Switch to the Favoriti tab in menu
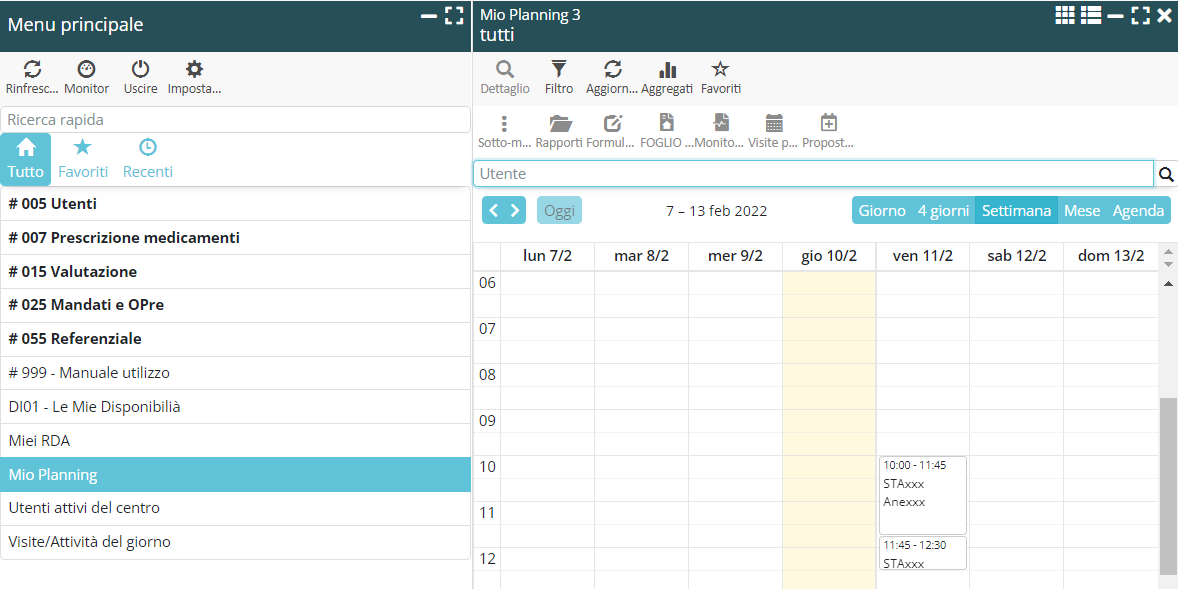Screen dimensions: 1178x589 point(83,159)
